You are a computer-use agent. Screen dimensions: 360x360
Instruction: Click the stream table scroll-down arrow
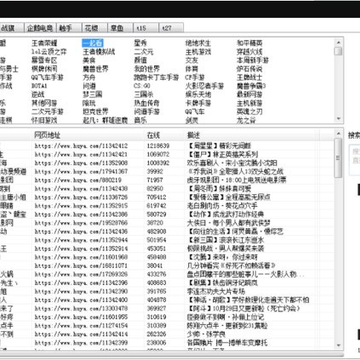click(x=338, y=345)
